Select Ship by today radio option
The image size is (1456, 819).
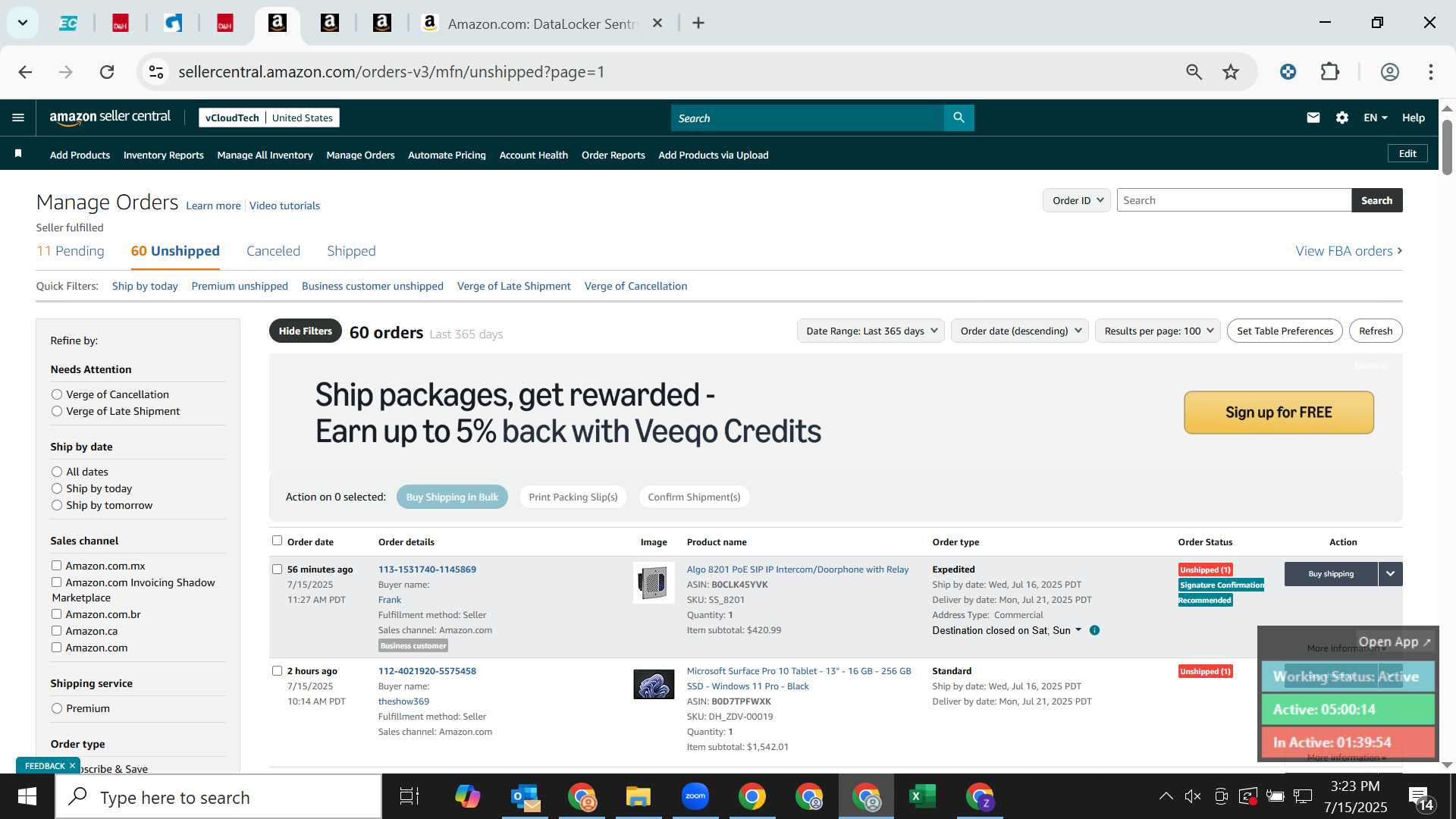(x=57, y=488)
